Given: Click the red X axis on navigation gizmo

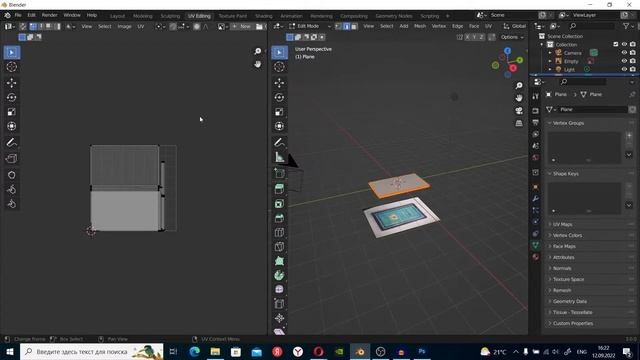Looking at the screenshot, I should point(513,68).
